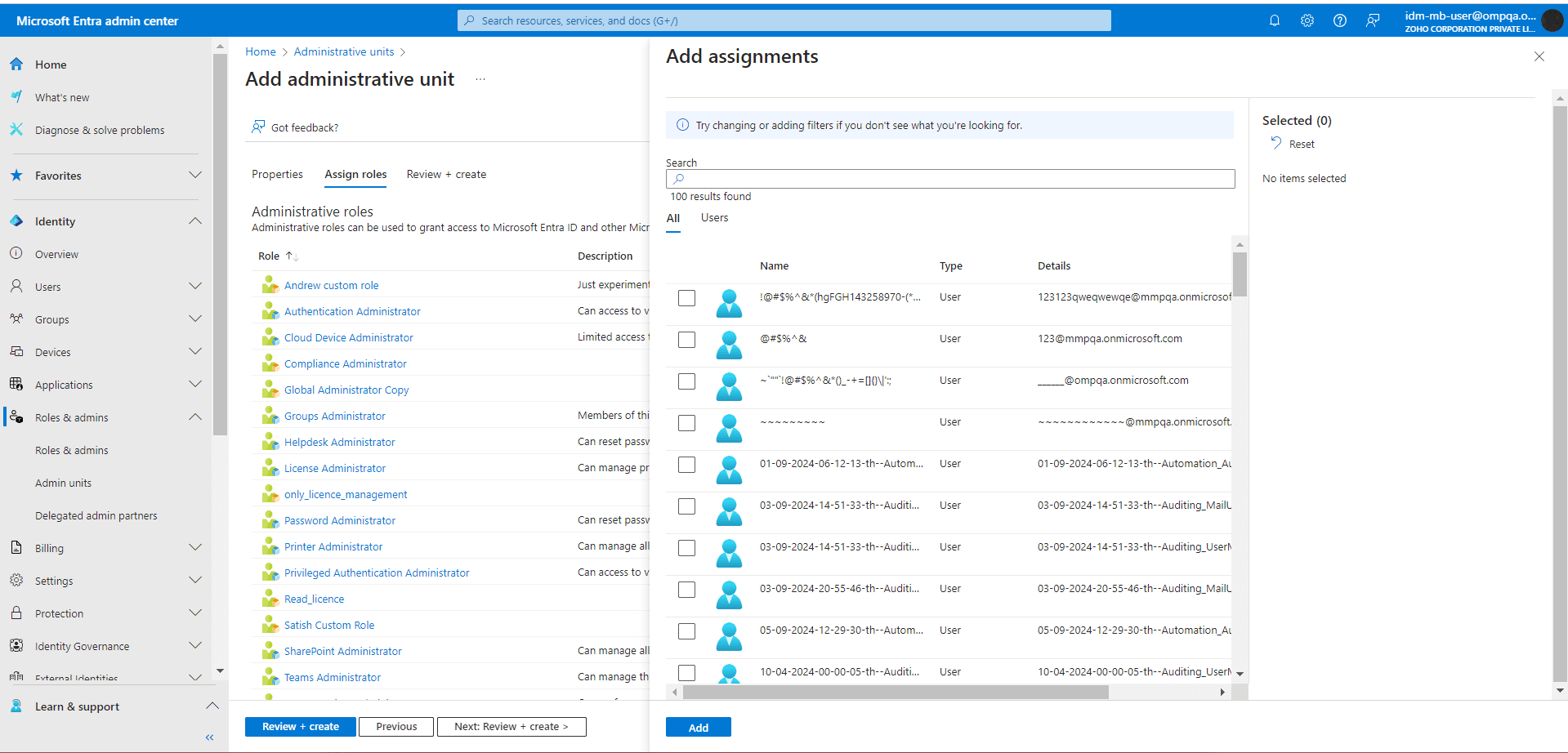The image size is (1568, 753).
Task: Open the settings gear in top bar
Action: pyautogui.click(x=1307, y=20)
